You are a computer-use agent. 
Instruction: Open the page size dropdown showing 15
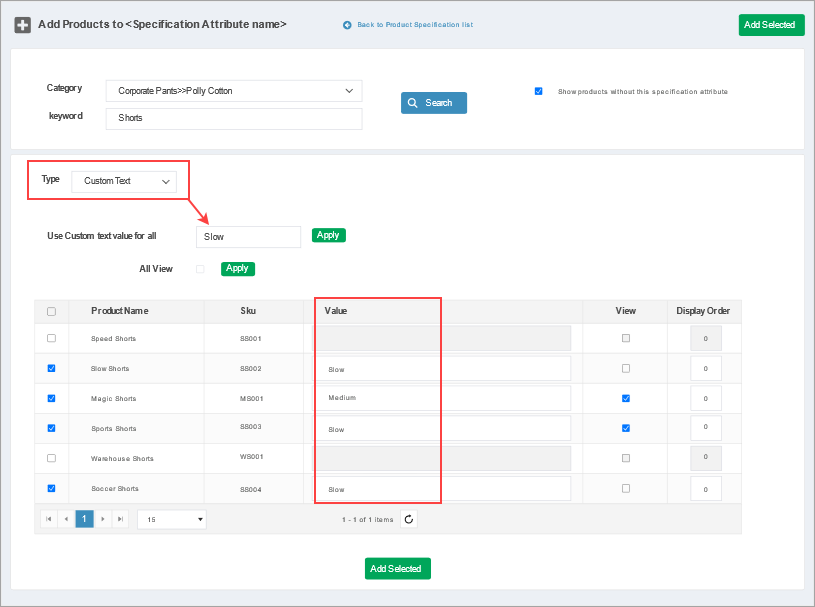[171, 519]
